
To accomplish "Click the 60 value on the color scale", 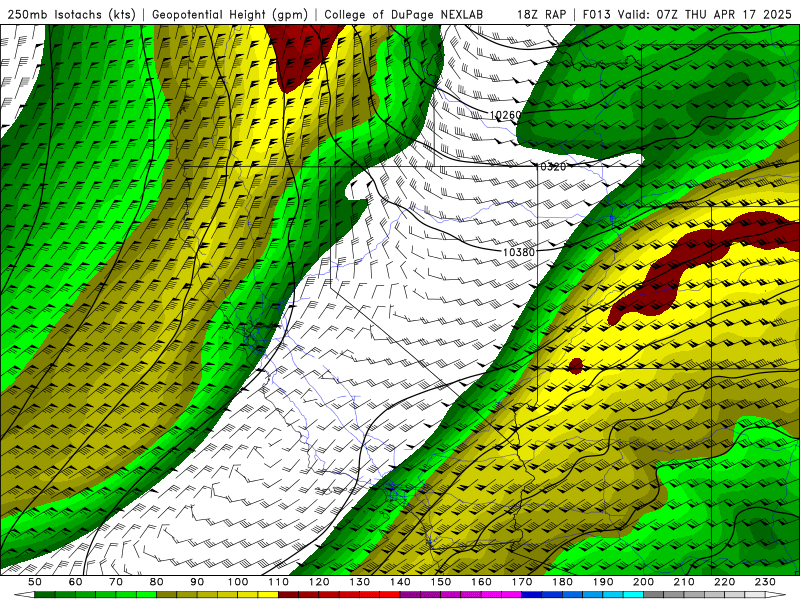I will [x=76, y=582].
